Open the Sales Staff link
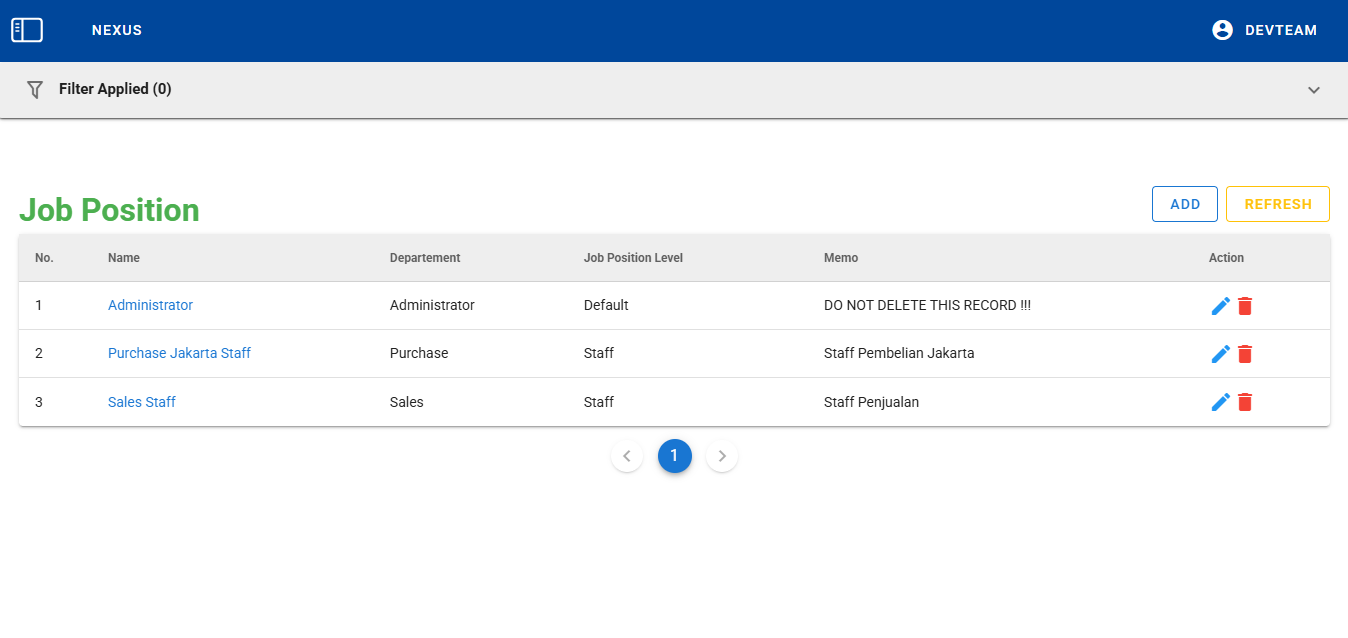The height and width of the screenshot is (638, 1348). pos(142,402)
